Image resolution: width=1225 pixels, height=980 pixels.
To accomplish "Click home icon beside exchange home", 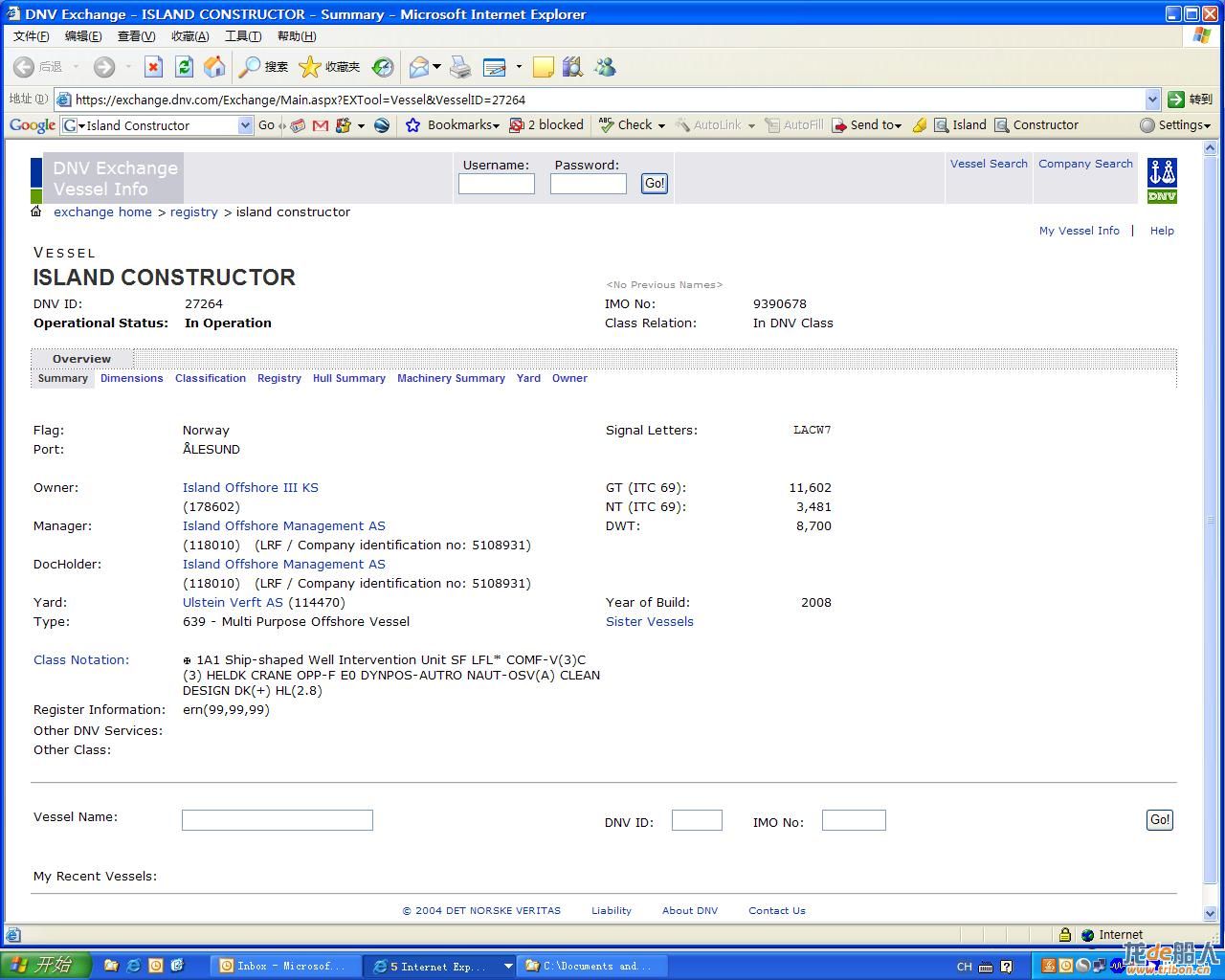I will point(36,212).
